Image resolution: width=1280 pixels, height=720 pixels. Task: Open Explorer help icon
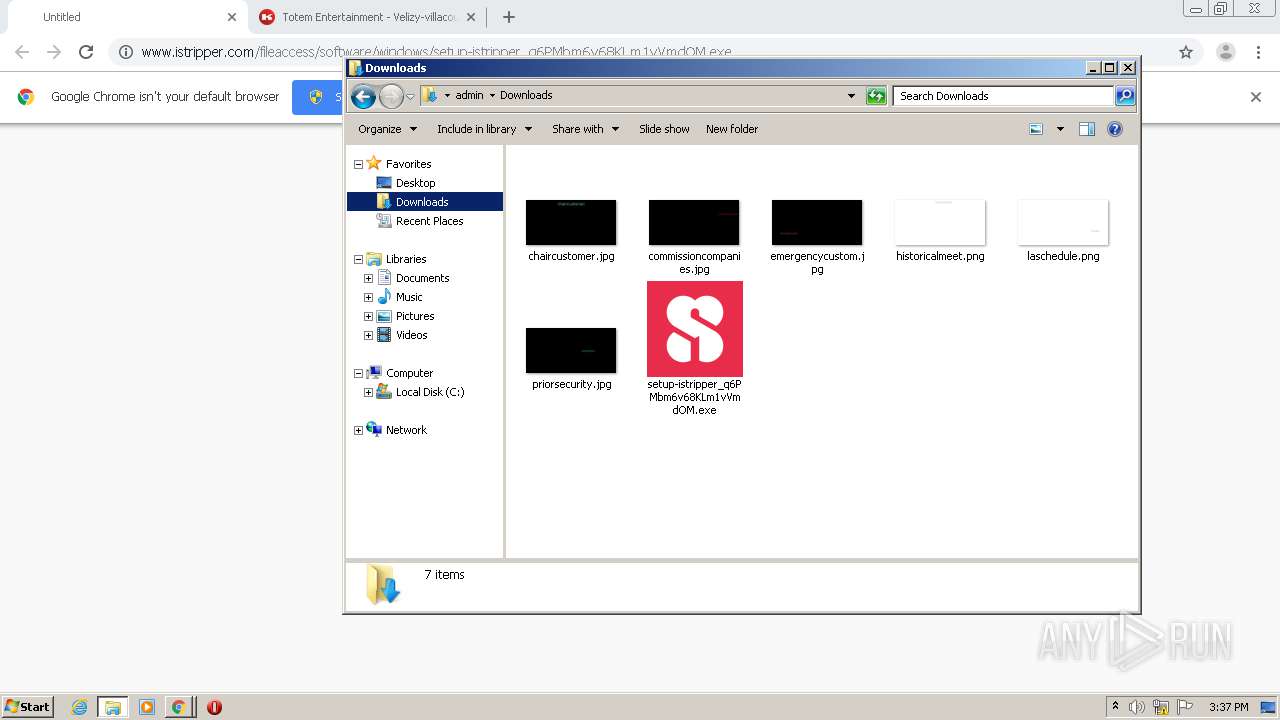click(x=1115, y=129)
